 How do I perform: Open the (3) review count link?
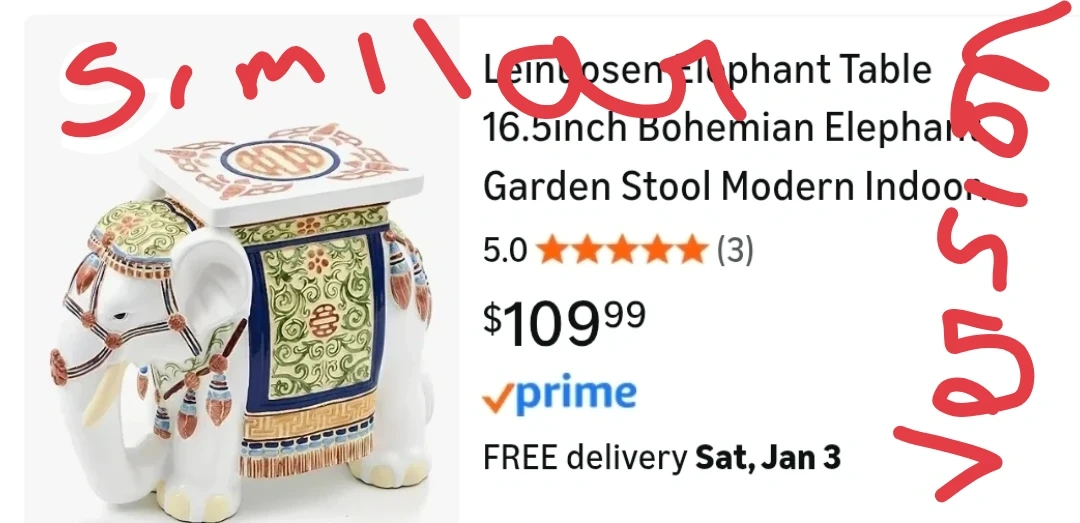click(x=735, y=250)
